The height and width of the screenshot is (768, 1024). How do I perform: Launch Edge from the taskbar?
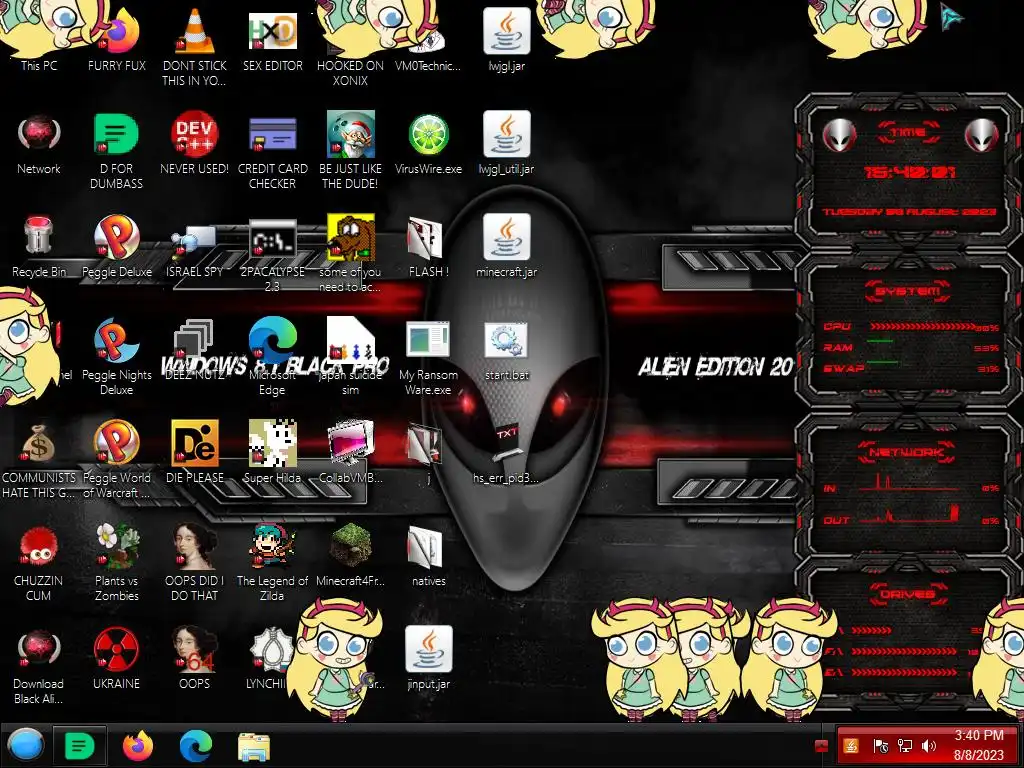[195, 746]
